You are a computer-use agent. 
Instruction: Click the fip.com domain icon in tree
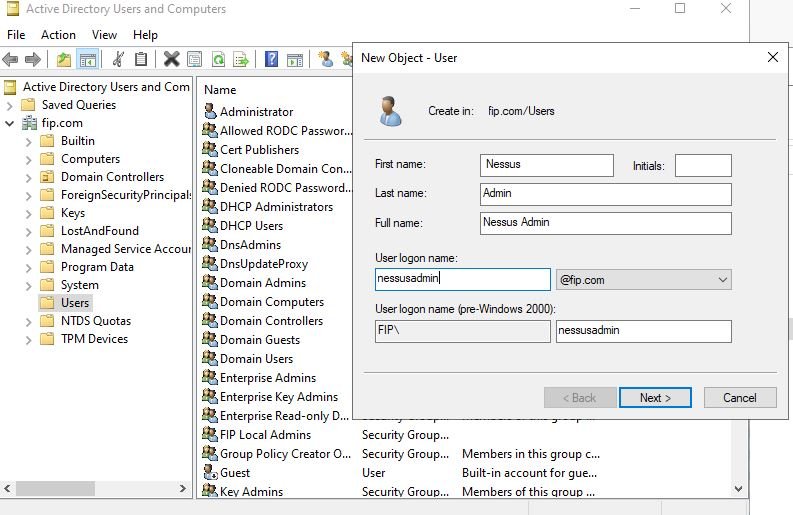pos(30,123)
